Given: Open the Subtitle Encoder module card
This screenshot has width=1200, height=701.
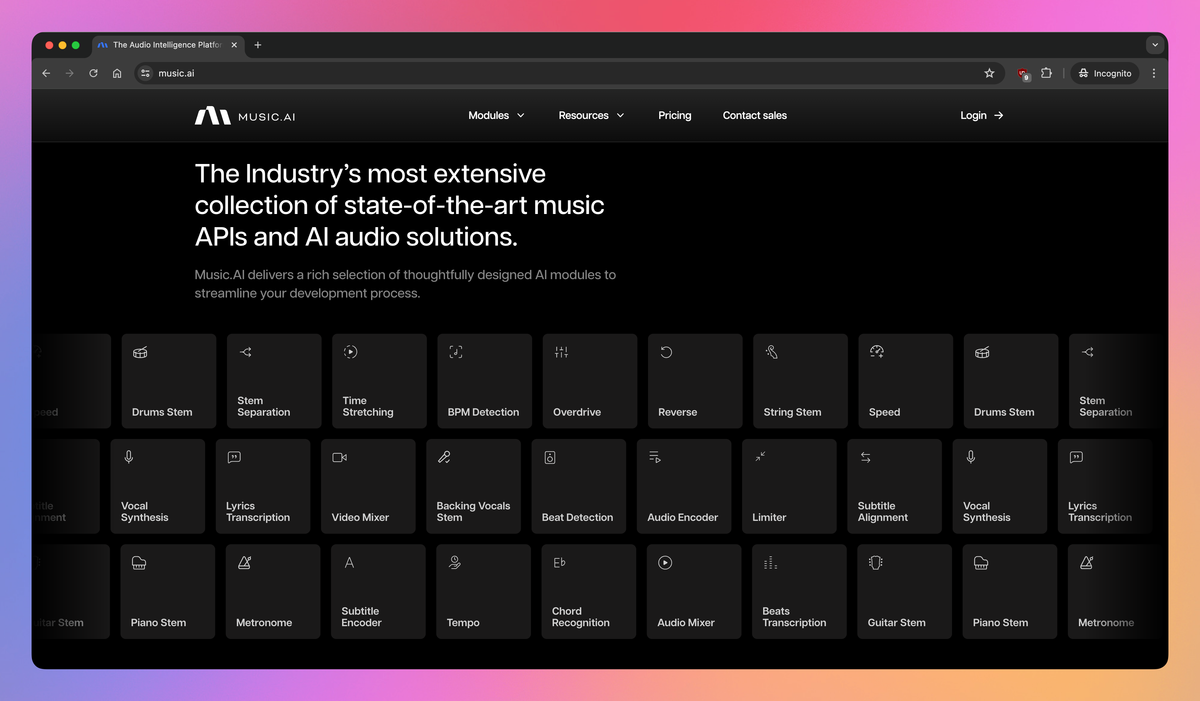Looking at the screenshot, I should tap(378, 591).
